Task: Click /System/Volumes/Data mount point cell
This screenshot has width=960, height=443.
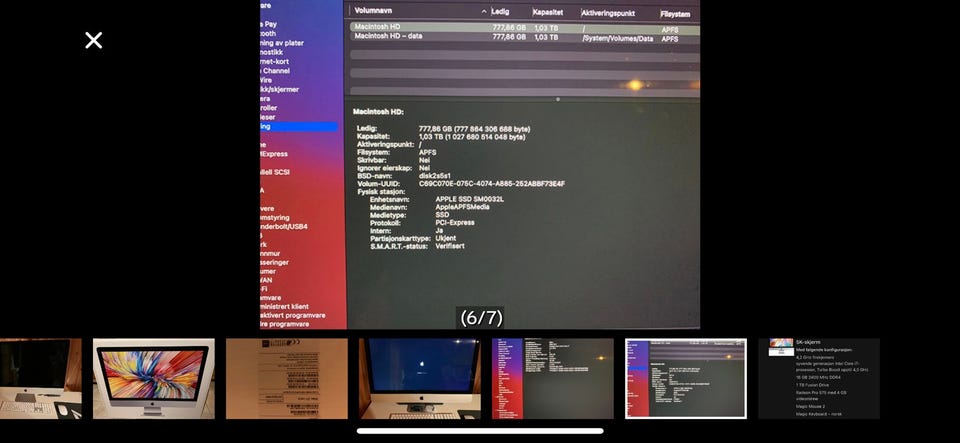Action: [x=618, y=39]
